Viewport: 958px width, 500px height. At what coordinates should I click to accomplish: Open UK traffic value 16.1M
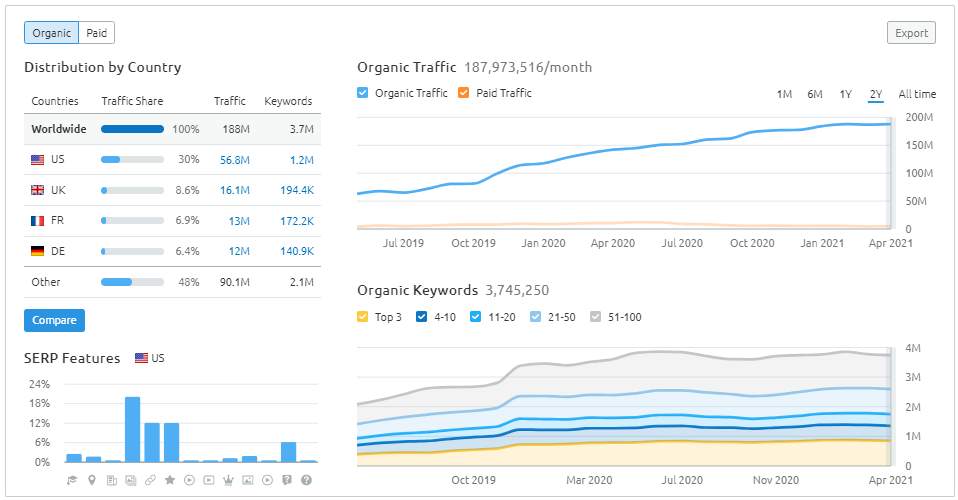coord(235,190)
